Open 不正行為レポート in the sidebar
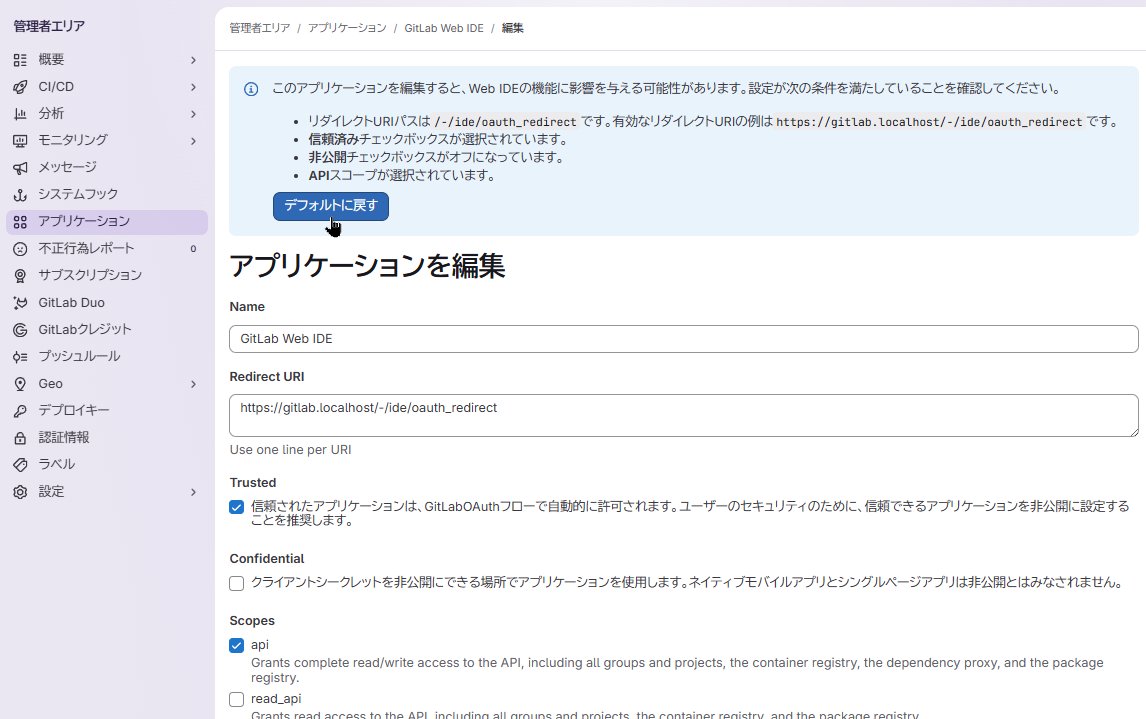1146x719 pixels. pos(107,248)
